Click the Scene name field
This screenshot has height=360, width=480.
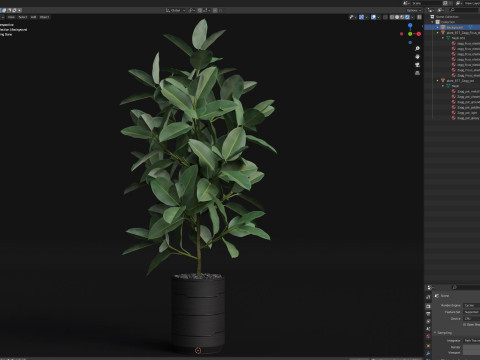(x=427, y=3)
